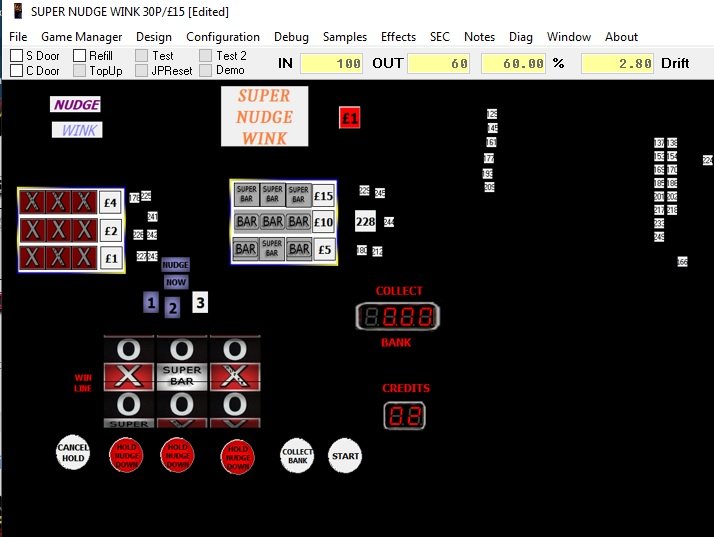Click the Start button
This screenshot has height=537, width=714.
(345, 456)
